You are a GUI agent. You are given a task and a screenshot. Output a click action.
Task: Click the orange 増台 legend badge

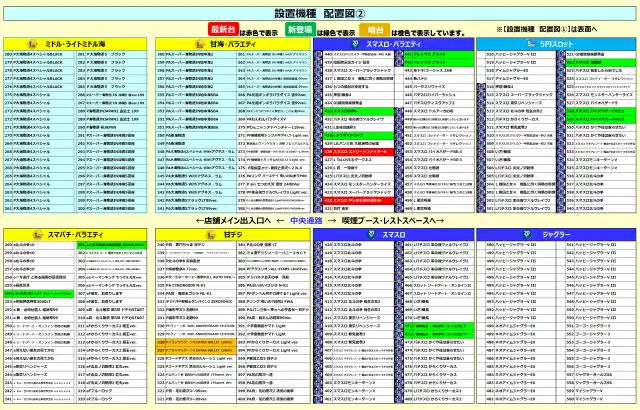tap(375, 30)
